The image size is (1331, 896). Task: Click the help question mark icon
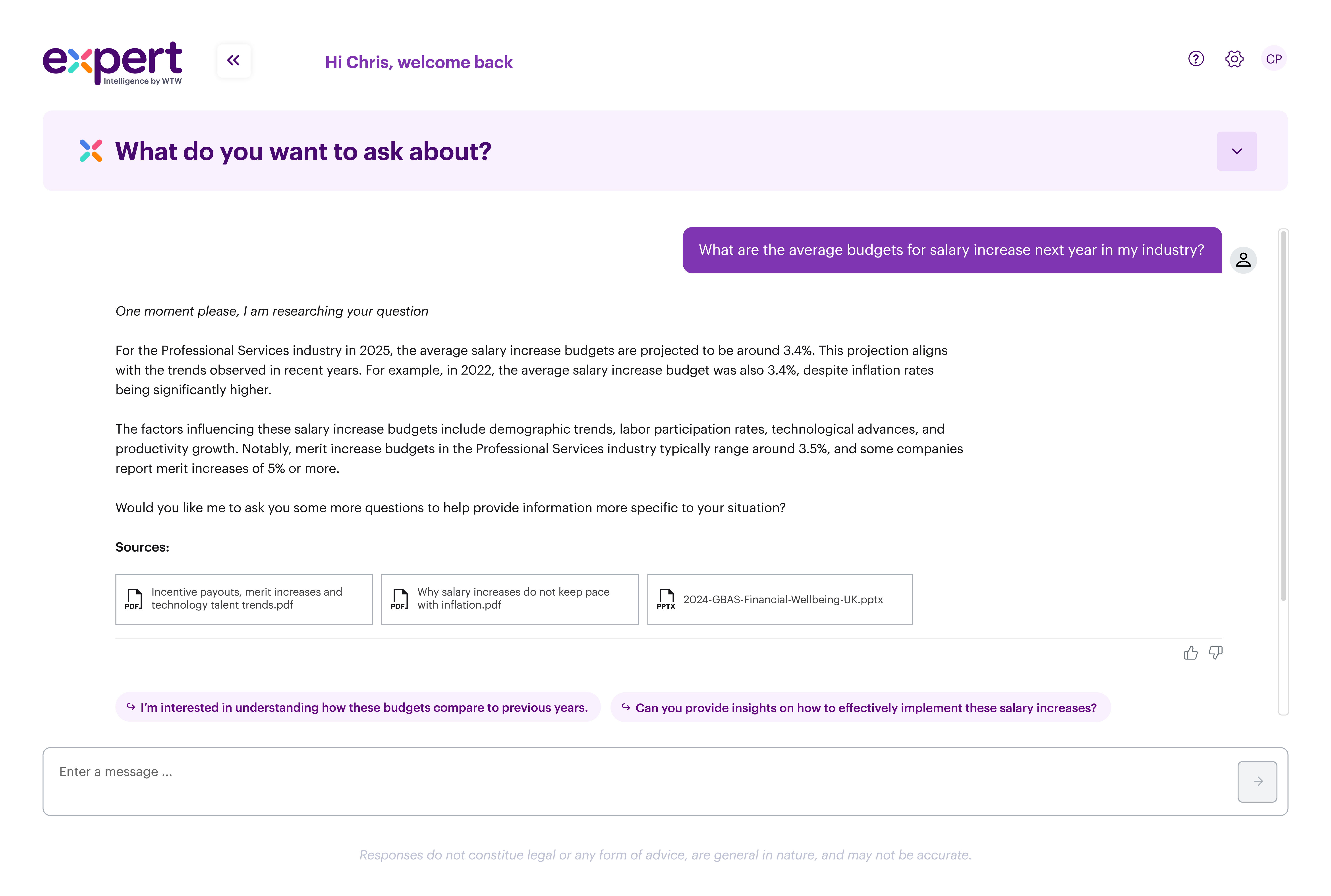[x=1196, y=59]
